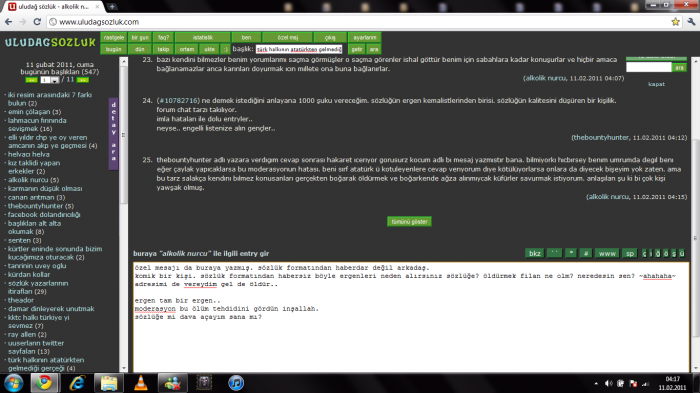Insert ü character button

pyautogui.click(x=682, y=253)
